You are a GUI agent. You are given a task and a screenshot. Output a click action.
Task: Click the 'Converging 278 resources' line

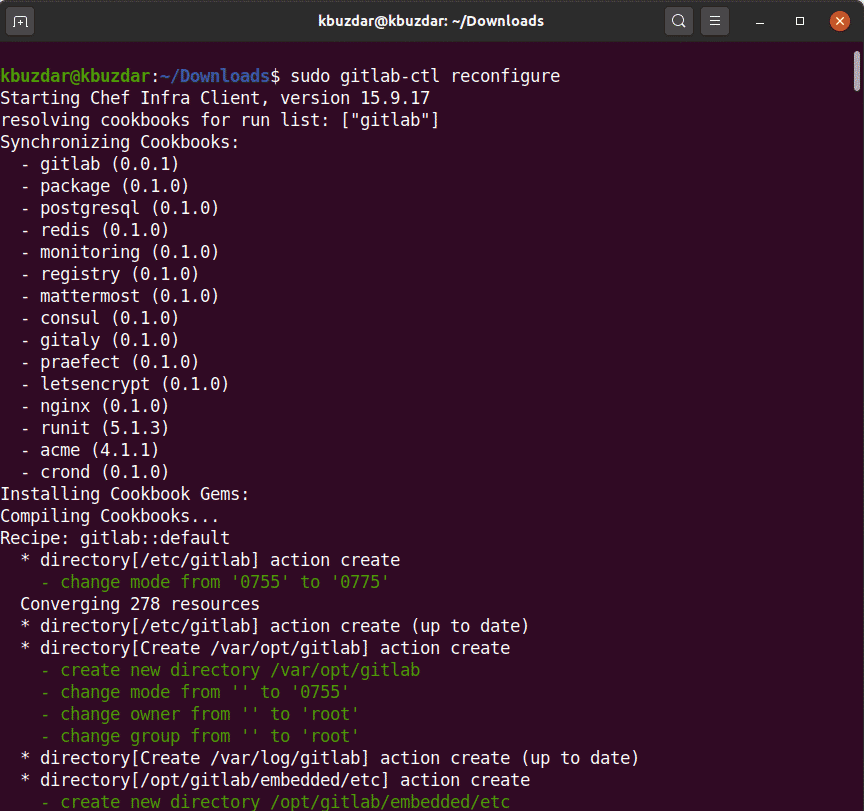pos(139,604)
